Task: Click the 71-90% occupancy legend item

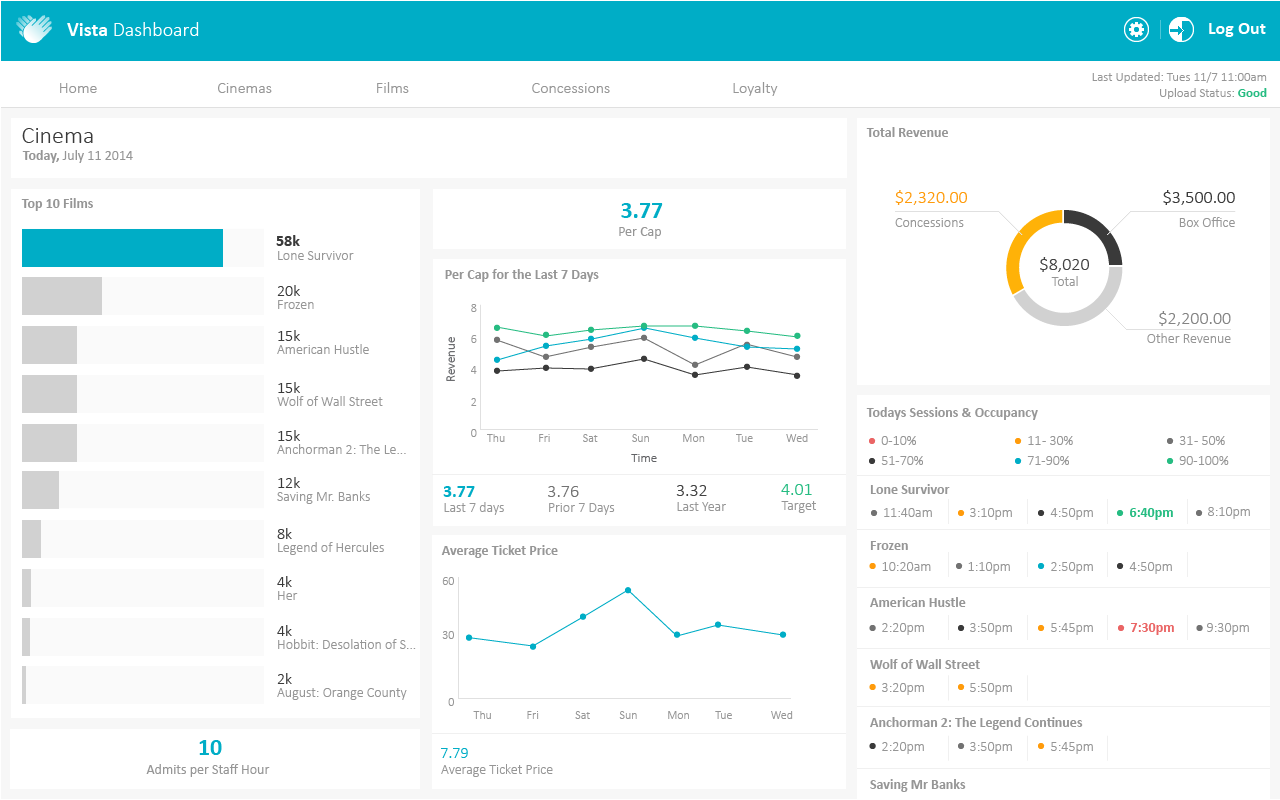Action: (1041, 461)
